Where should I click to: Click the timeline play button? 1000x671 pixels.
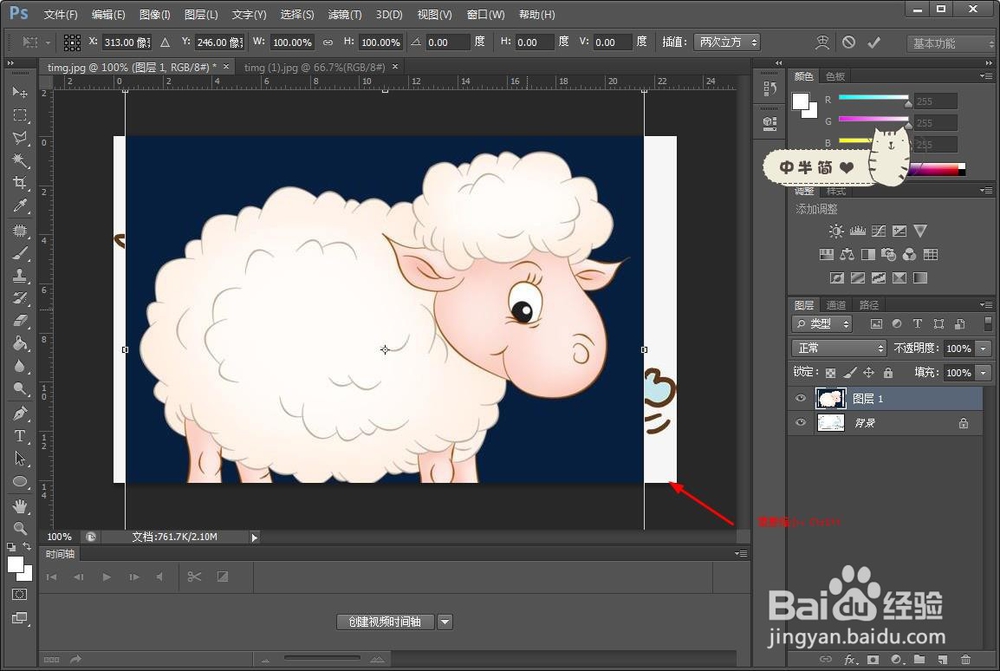(106, 577)
